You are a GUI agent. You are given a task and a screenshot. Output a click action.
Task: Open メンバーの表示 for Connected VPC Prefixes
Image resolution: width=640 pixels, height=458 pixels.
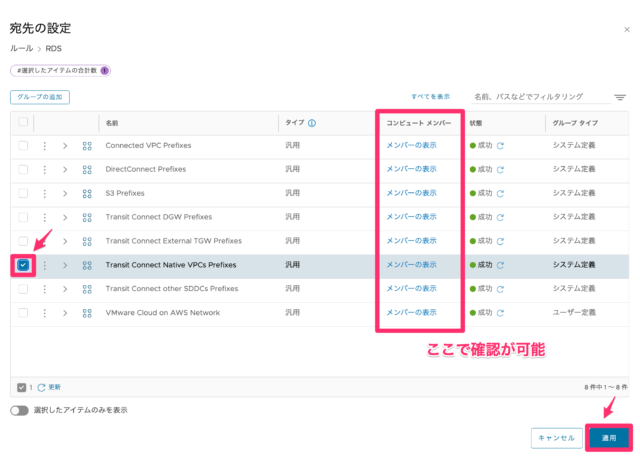point(411,145)
